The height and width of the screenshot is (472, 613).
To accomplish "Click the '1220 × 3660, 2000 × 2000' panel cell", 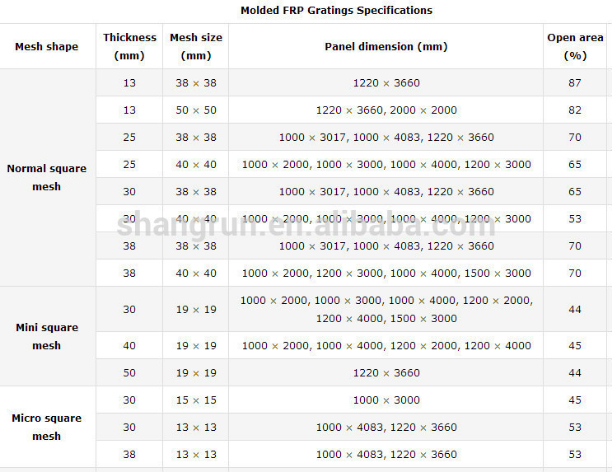I will (x=386, y=110).
